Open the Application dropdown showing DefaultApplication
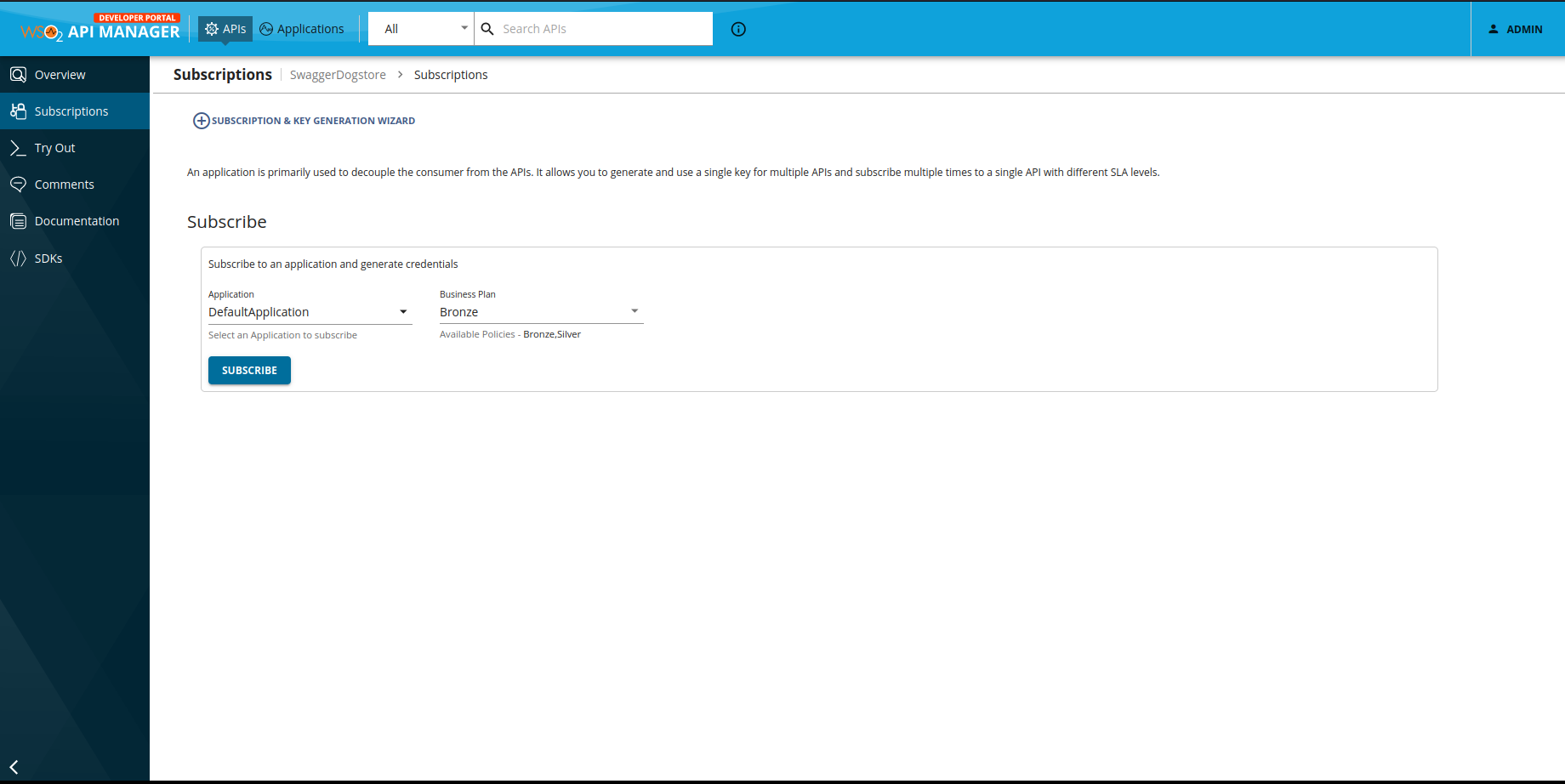 [310, 312]
